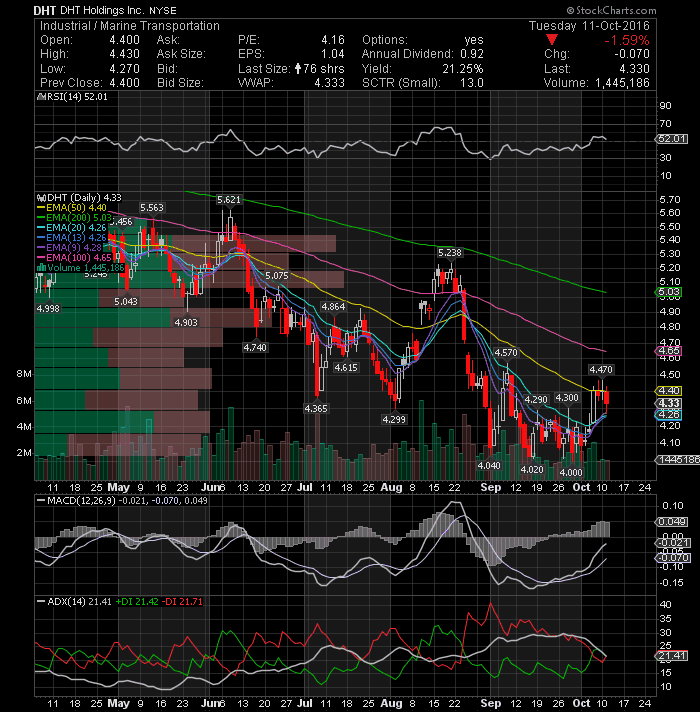Screen dimensions: 700x712
Task: Click the 4.020 low price label
Action: (x=532, y=470)
